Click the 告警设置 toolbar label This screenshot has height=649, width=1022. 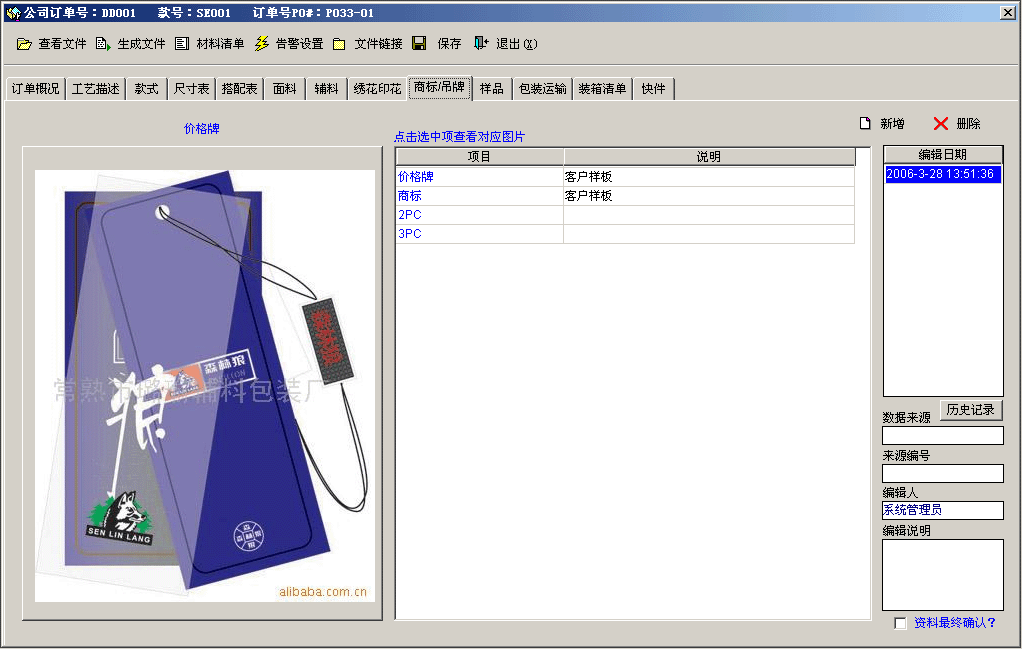tap(299, 44)
